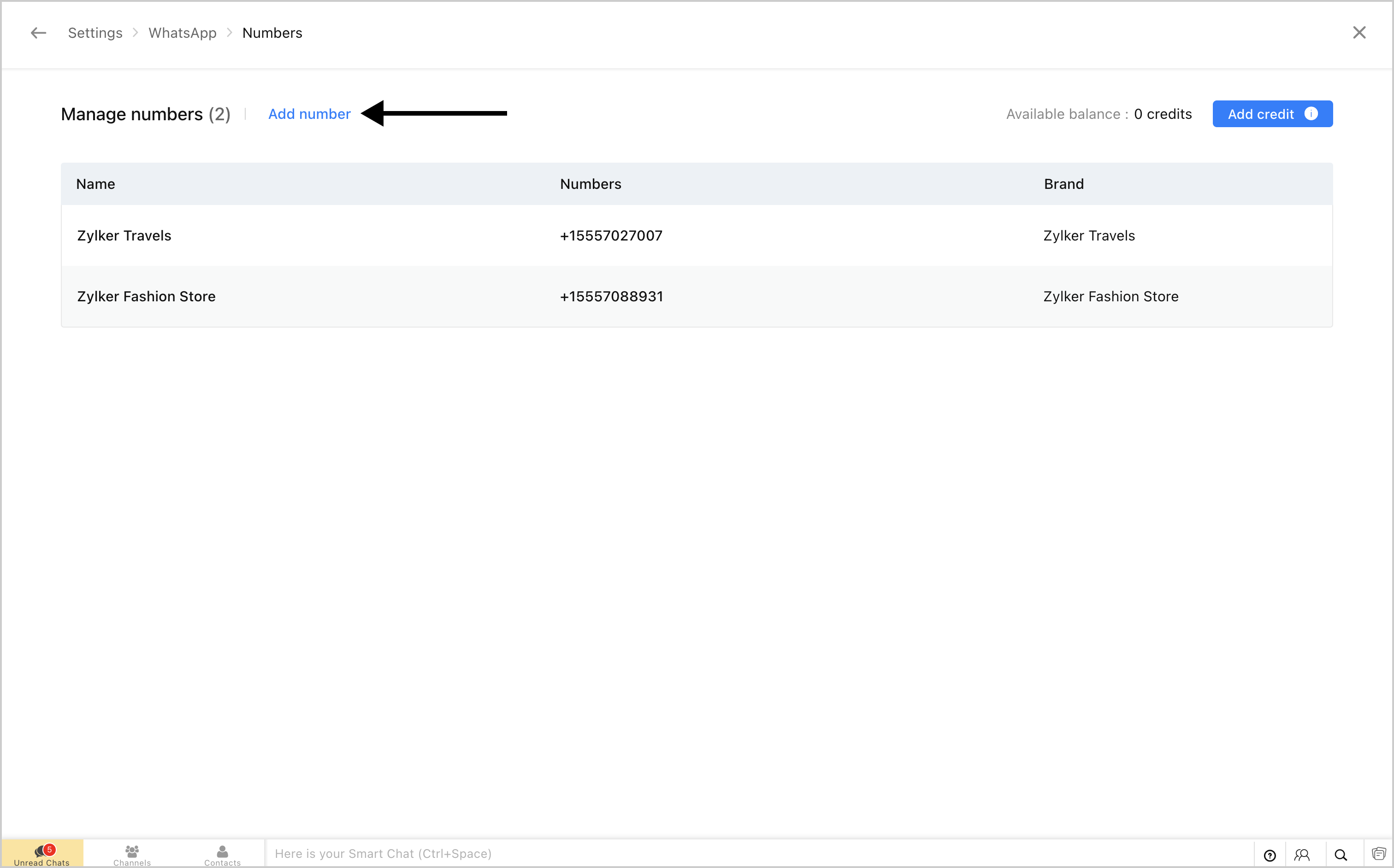Go to Settings breadcrumb
1394x868 pixels.
[x=95, y=33]
